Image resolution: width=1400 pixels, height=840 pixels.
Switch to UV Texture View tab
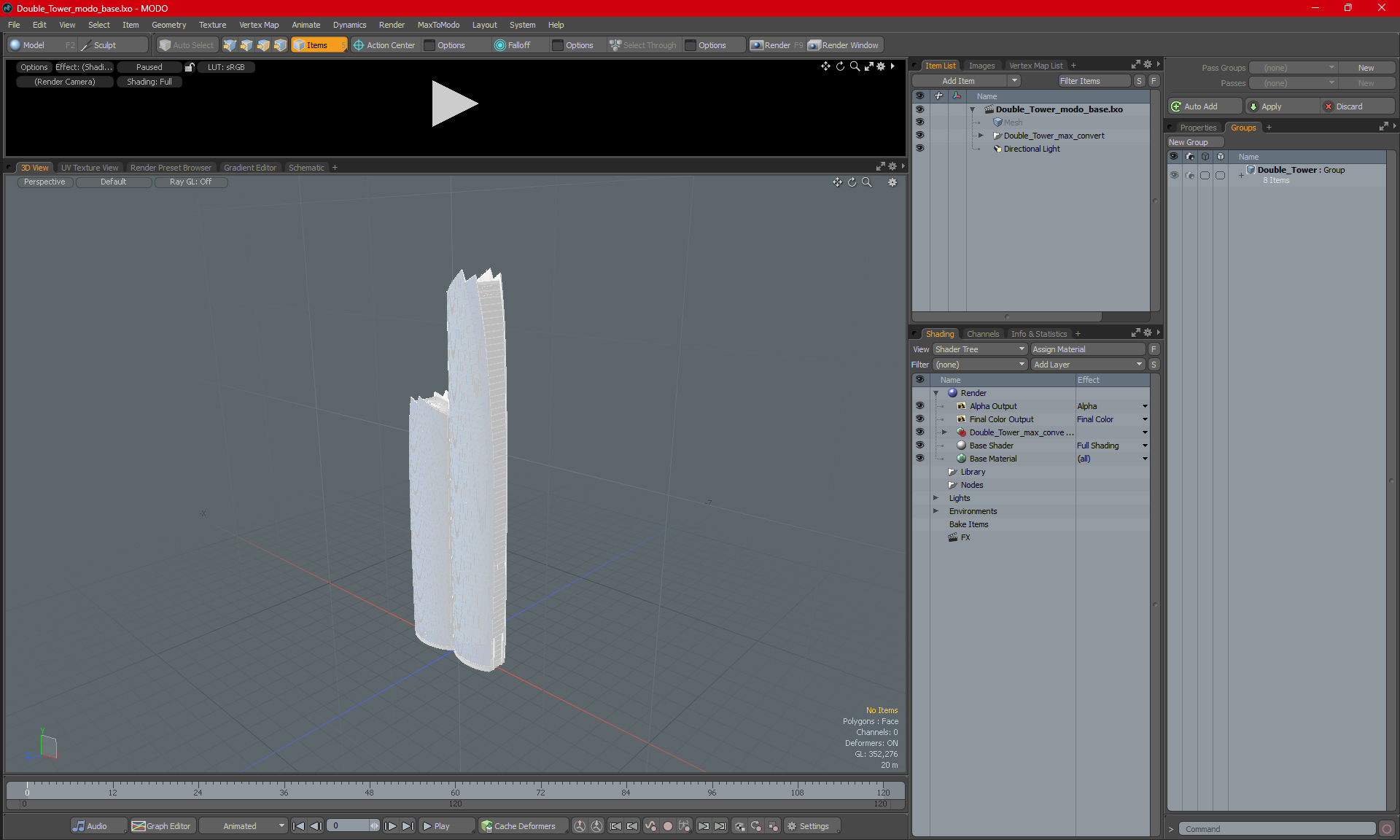tap(88, 167)
